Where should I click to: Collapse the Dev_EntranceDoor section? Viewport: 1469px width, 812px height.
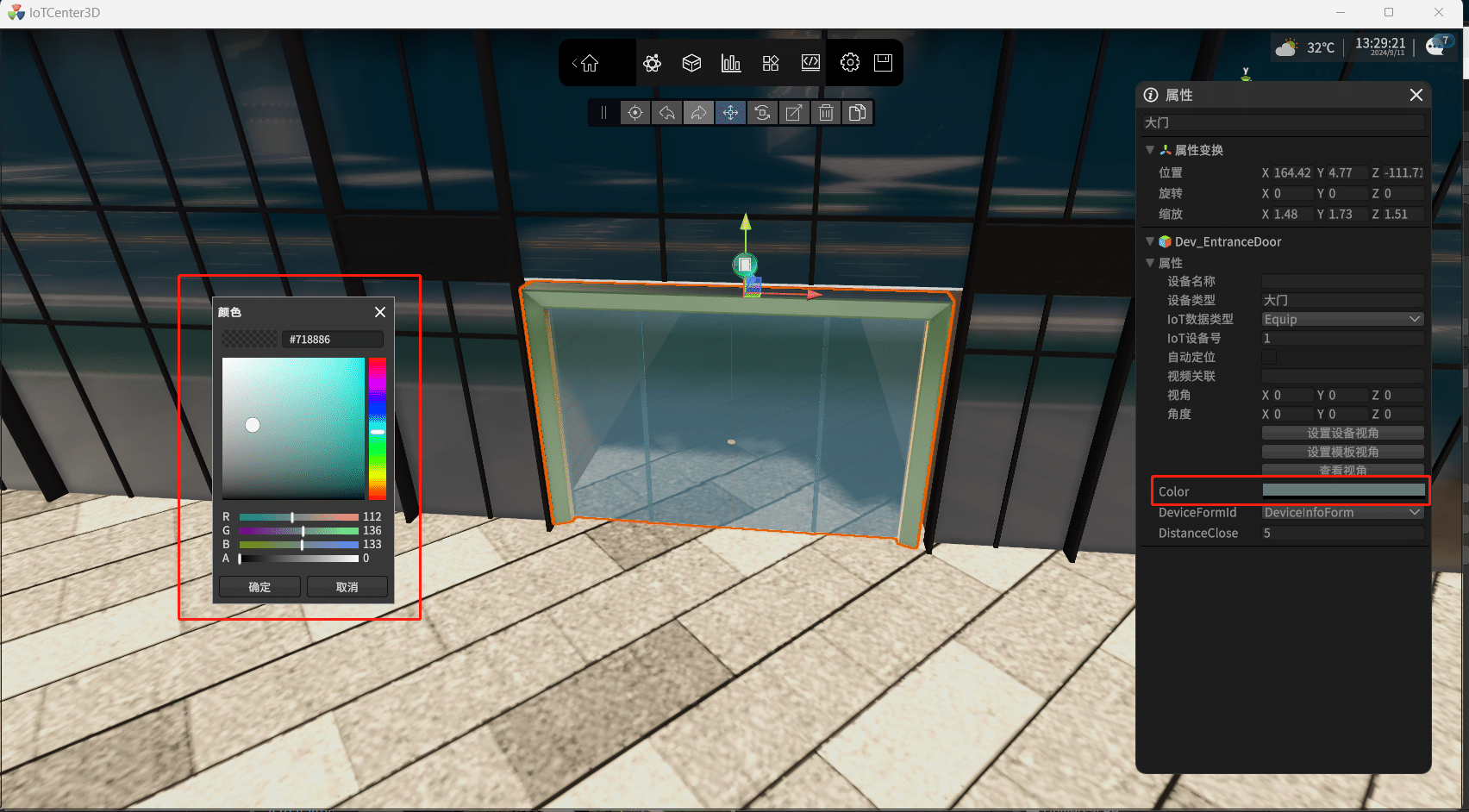pyautogui.click(x=1149, y=241)
